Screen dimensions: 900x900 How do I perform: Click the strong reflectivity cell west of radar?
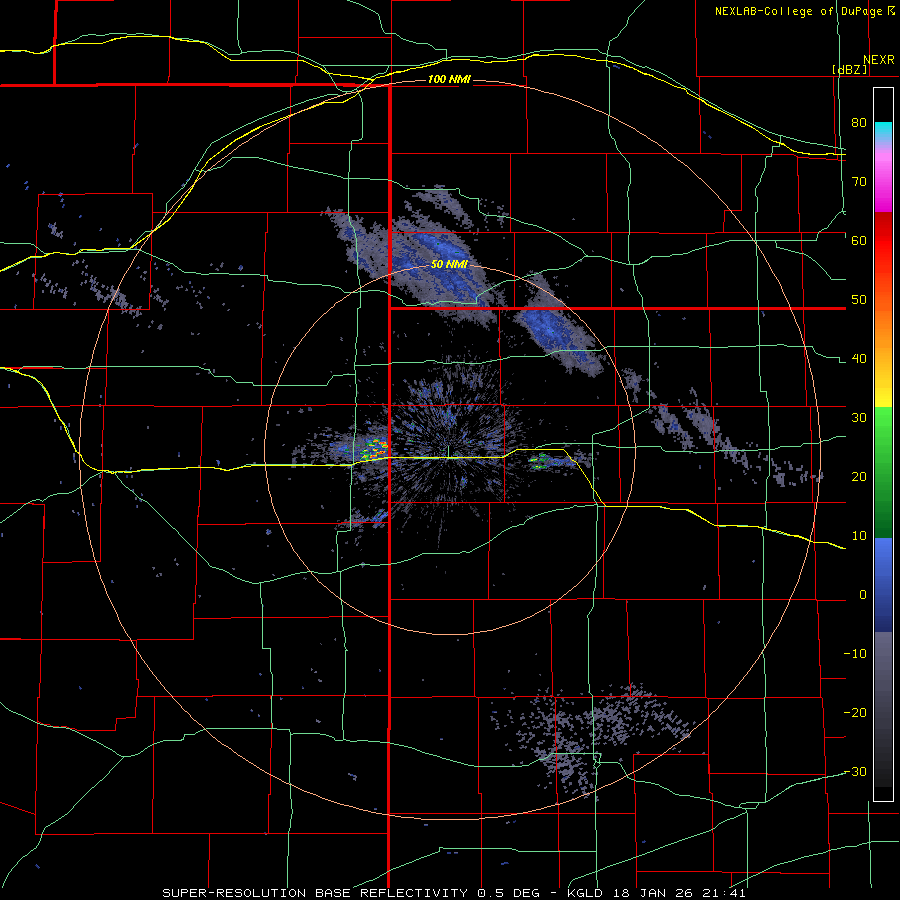(376, 448)
